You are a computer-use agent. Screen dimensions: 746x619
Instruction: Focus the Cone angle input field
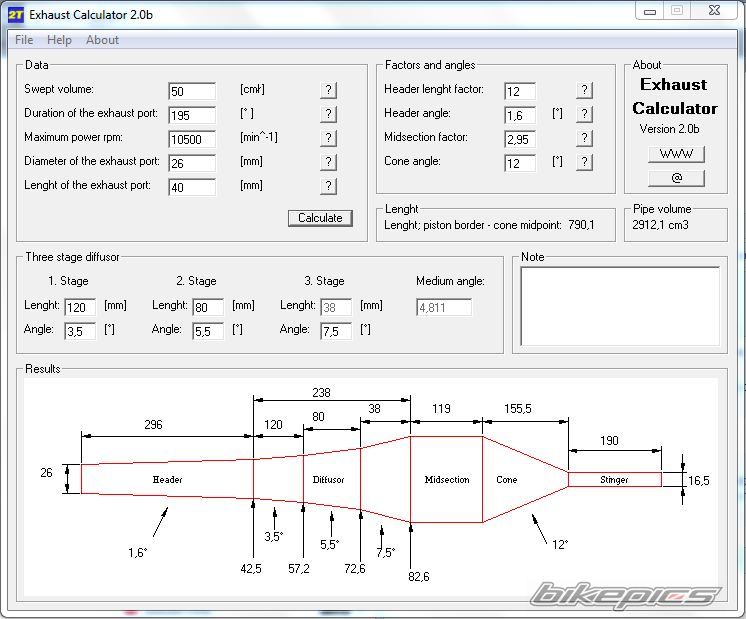coord(520,163)
